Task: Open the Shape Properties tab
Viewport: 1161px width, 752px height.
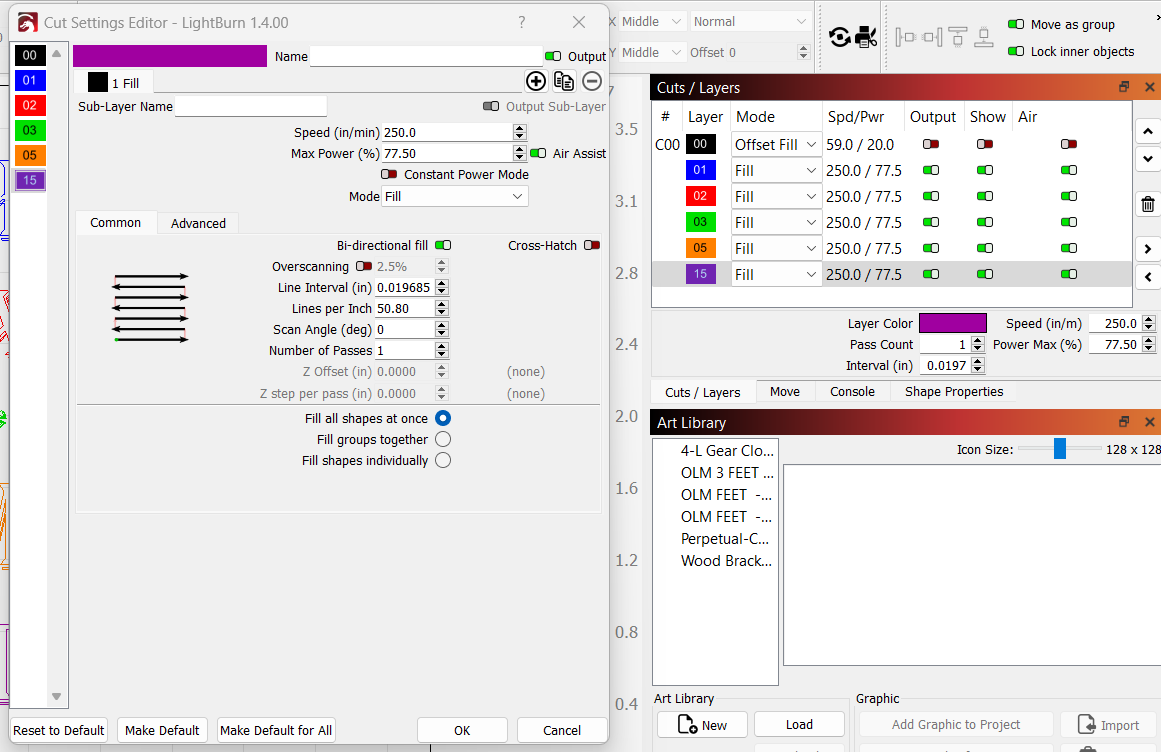Action: 954,392
